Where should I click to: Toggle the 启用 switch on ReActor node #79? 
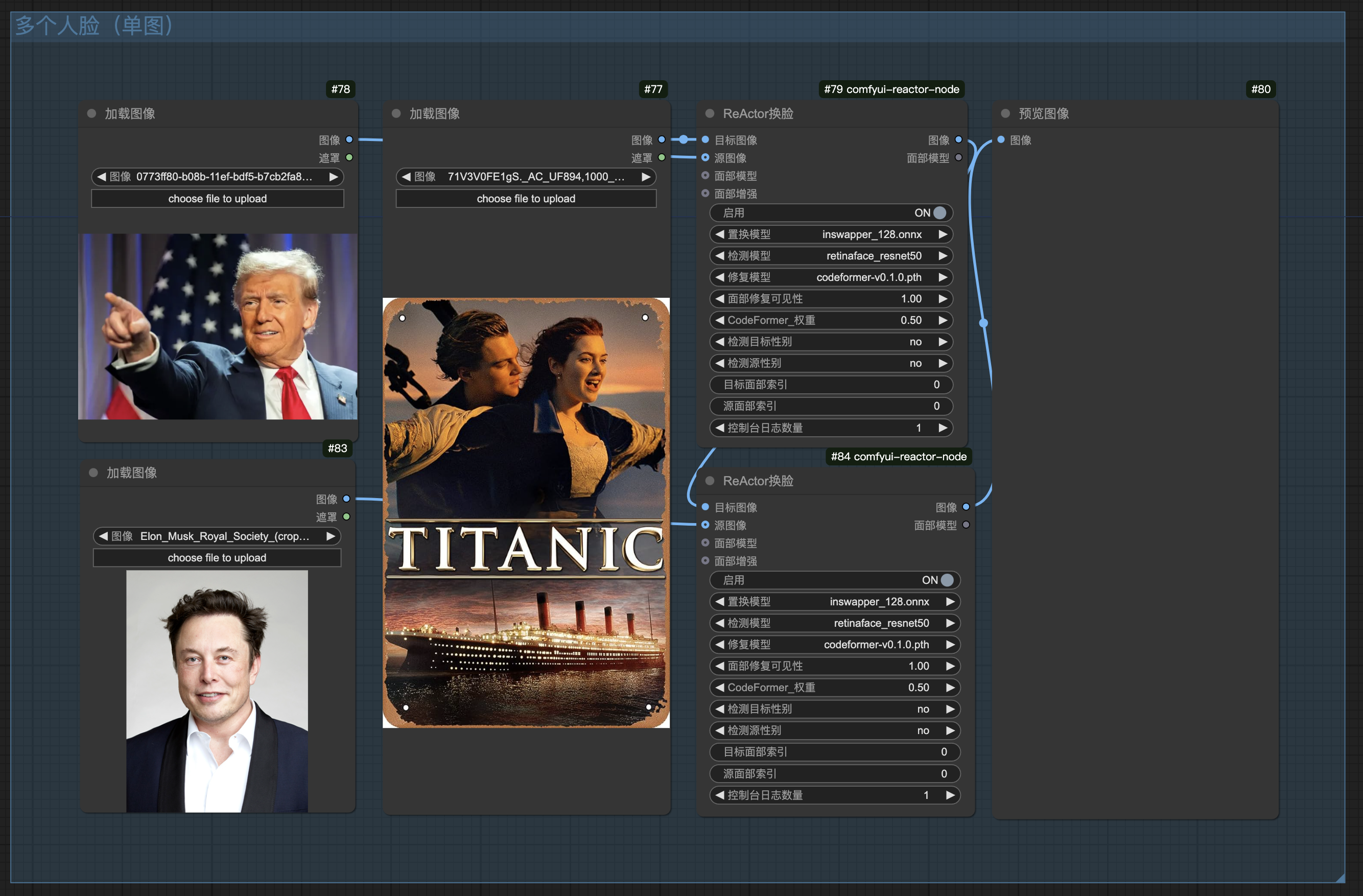point(939,213)
